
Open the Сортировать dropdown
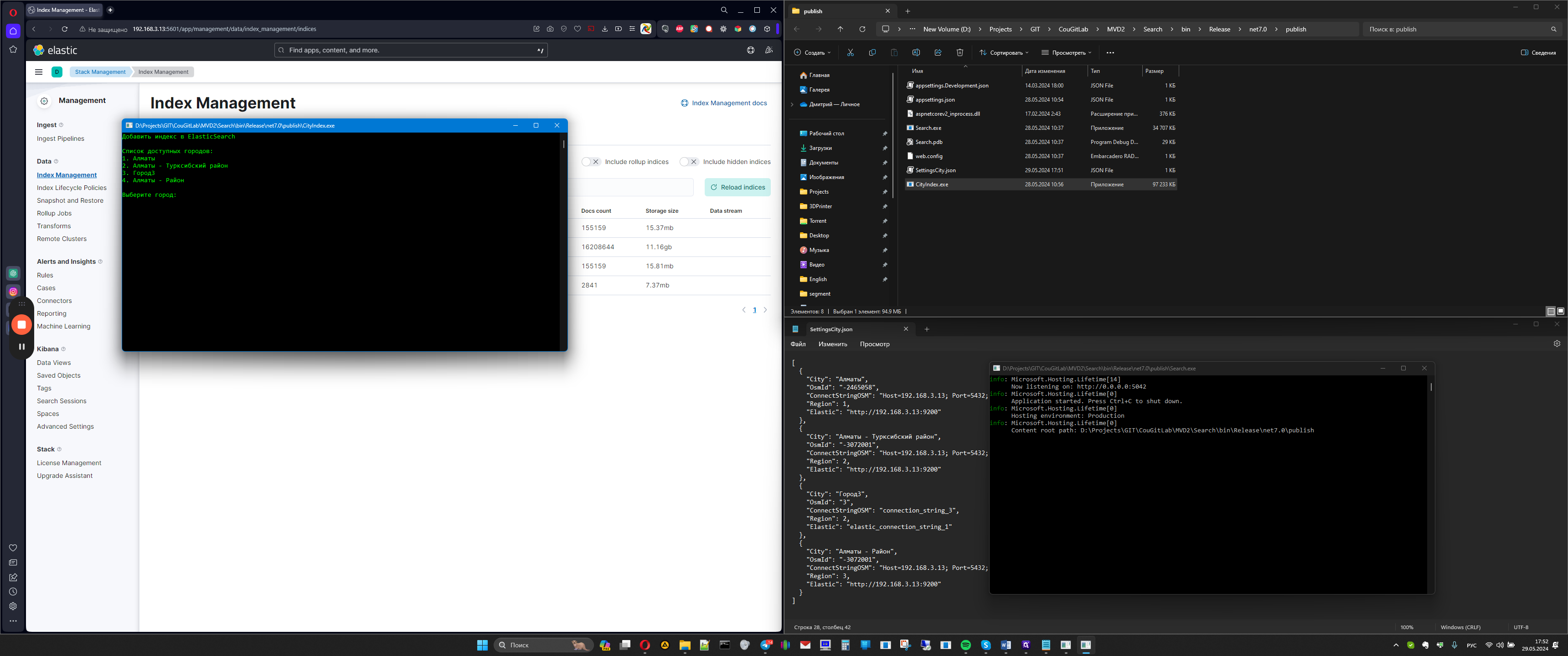(1004, 52)
